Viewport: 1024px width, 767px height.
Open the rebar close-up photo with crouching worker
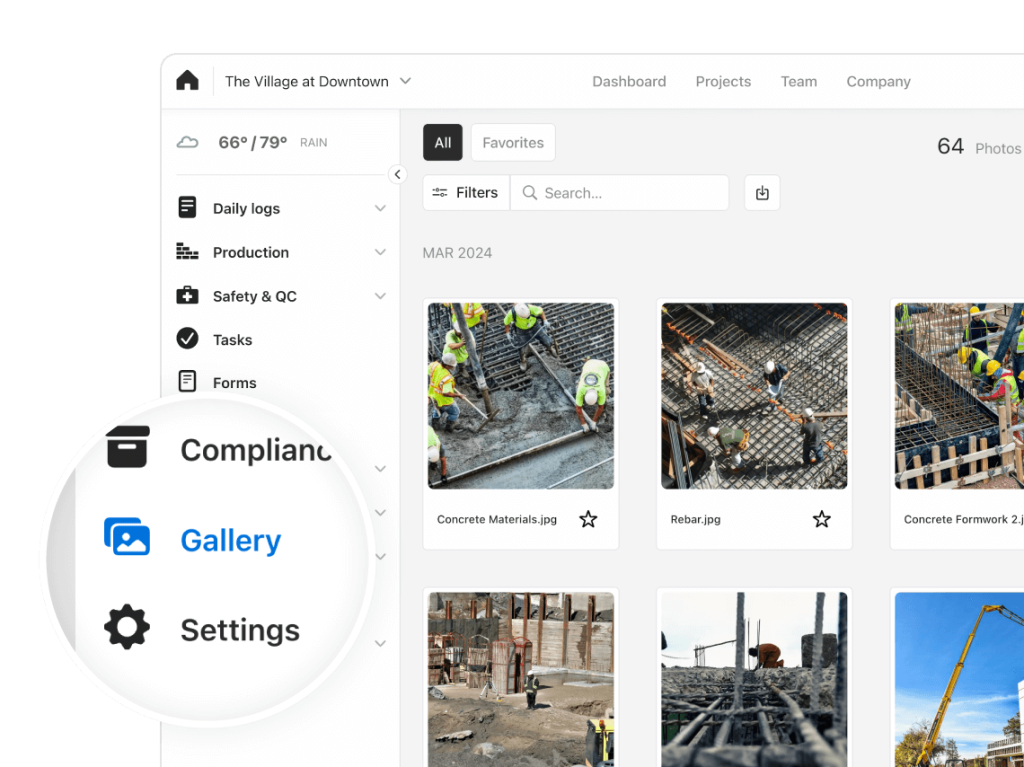click(754, 679)
